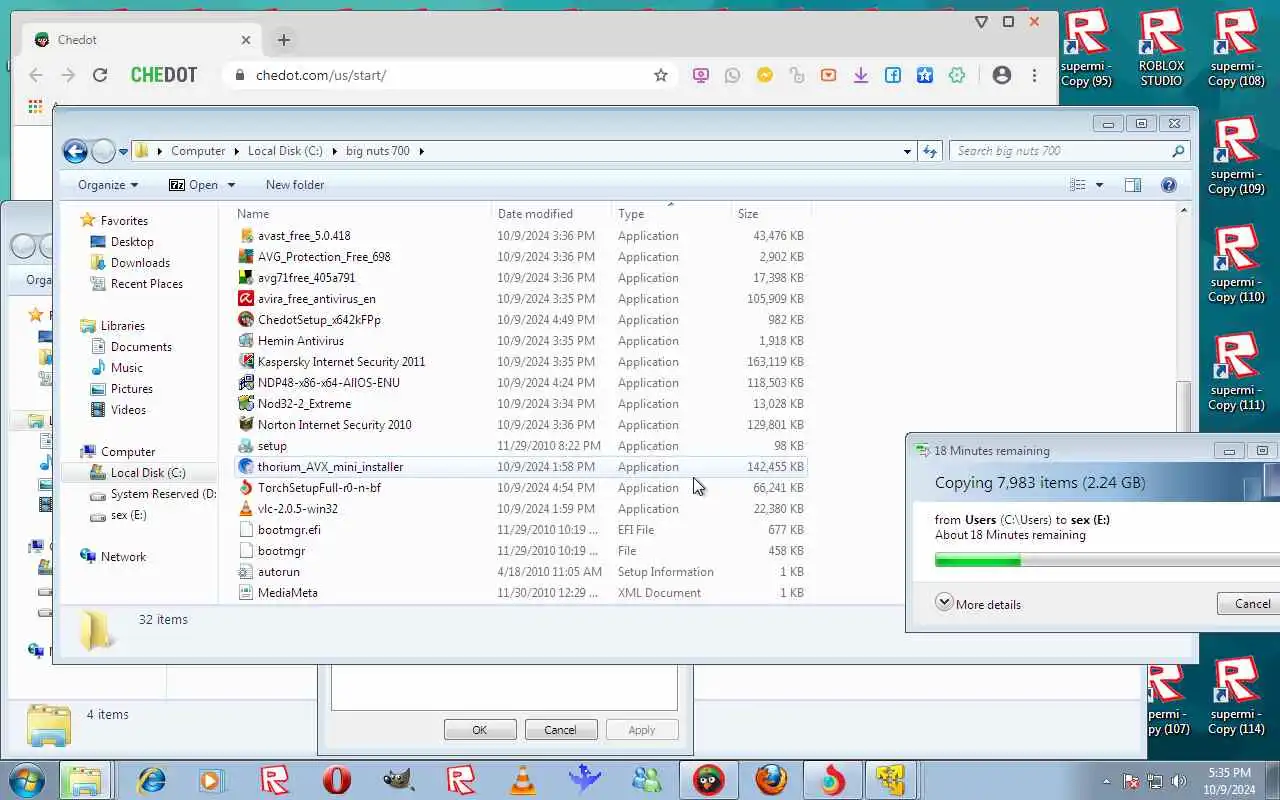The width and height of the screenshot is (1280, 800).
Task: Select the TorchSetupFull-r0-n-bf file icon
Action: click(247, 488)
